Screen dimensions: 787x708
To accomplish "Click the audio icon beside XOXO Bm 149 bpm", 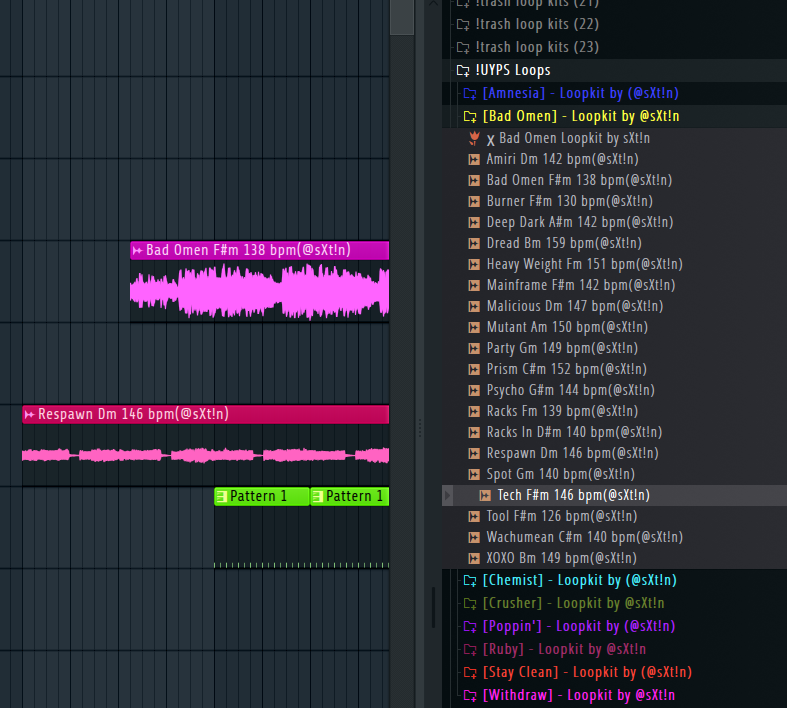I will click(475, 559).
